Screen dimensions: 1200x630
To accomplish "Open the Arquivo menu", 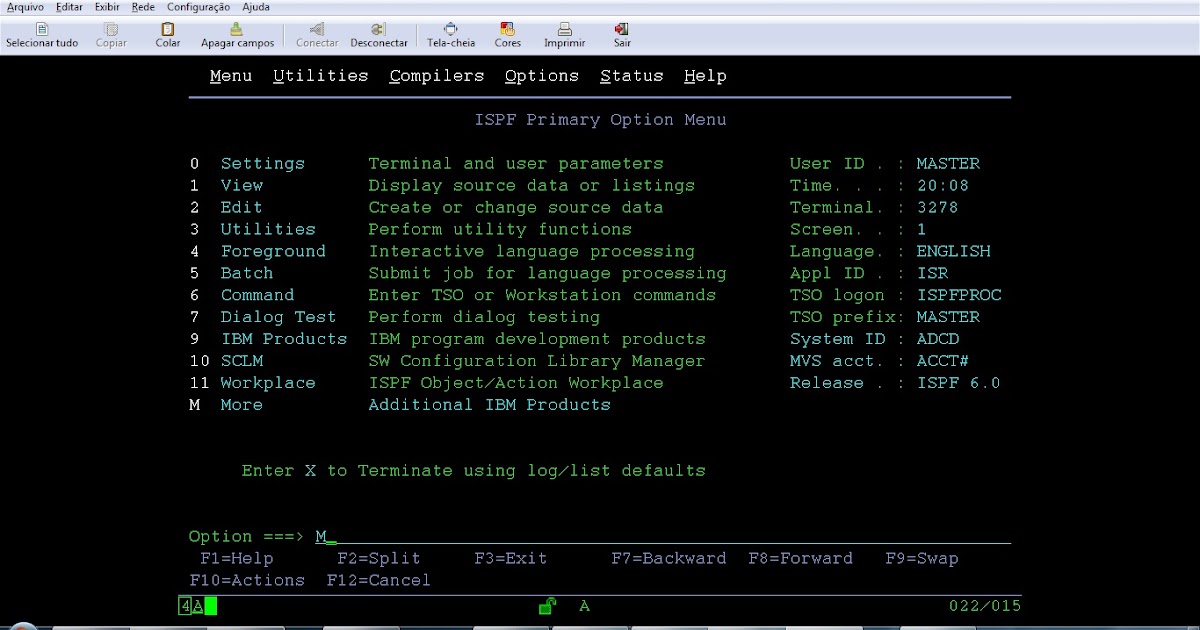I will coord(24,7).
